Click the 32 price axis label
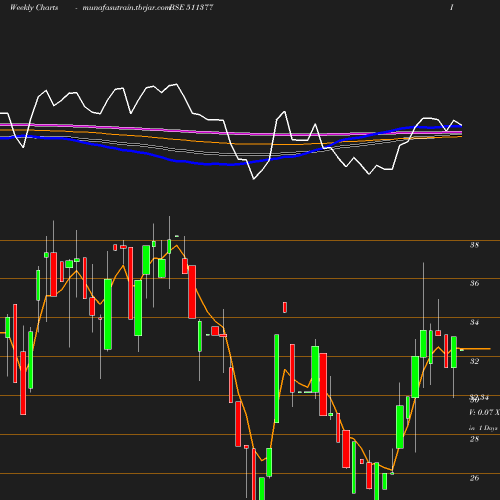Screen dimensions: 500x500 coord(474,361)
